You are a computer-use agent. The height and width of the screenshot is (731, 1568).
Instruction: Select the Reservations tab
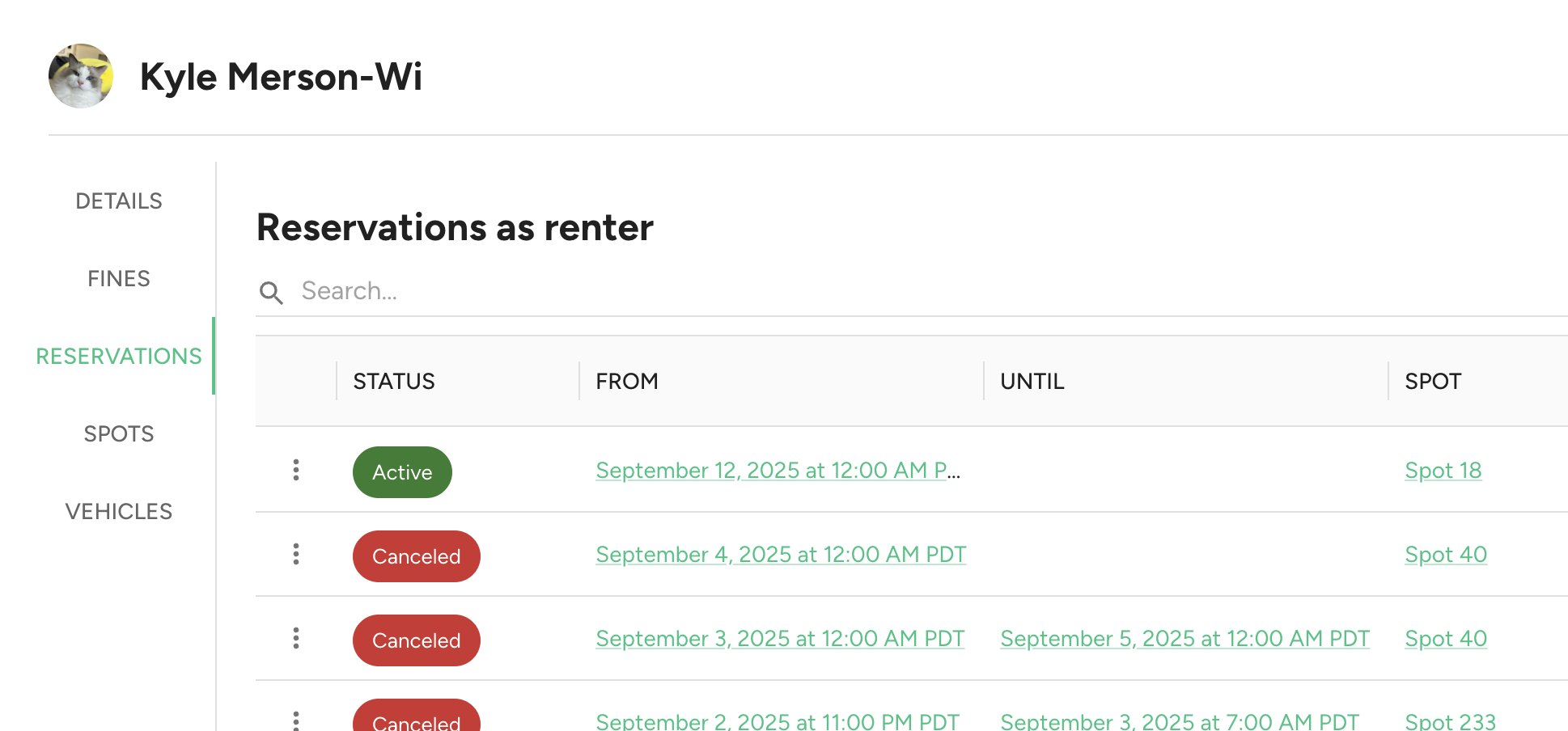click(x=119, y=356)
